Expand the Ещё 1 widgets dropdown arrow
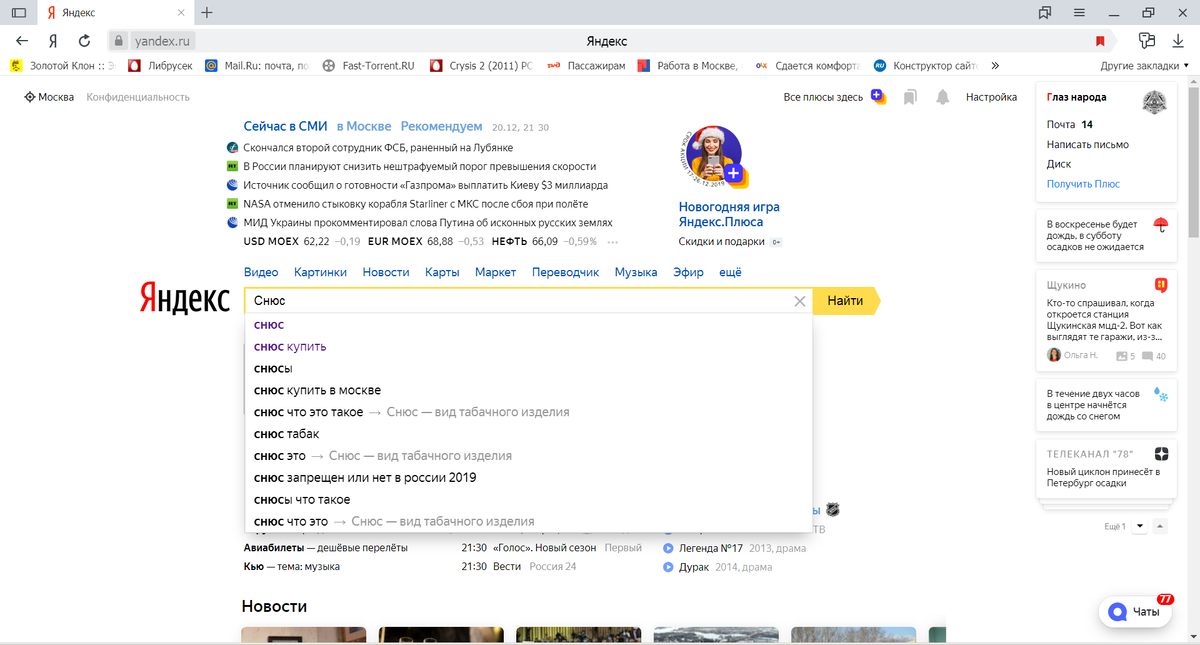This screenshot has height=645, width=1200. tap(1140, 526)
